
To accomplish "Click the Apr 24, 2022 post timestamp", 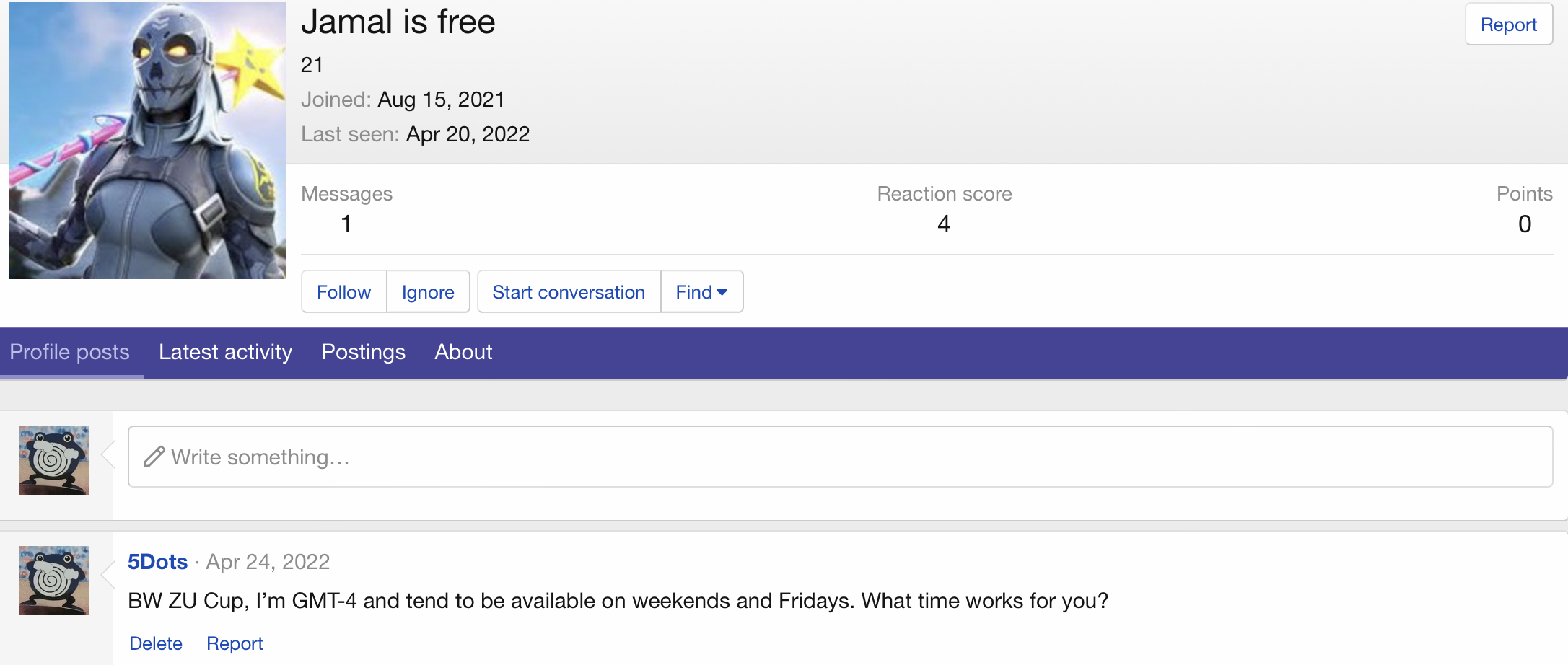I will pos(268,562).
